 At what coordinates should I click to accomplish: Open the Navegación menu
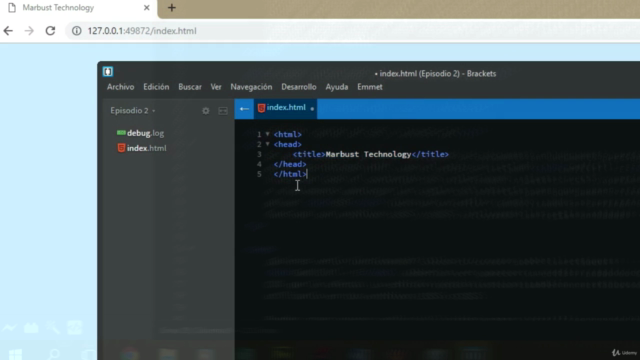pyautogui.click(x=251, y=87)
